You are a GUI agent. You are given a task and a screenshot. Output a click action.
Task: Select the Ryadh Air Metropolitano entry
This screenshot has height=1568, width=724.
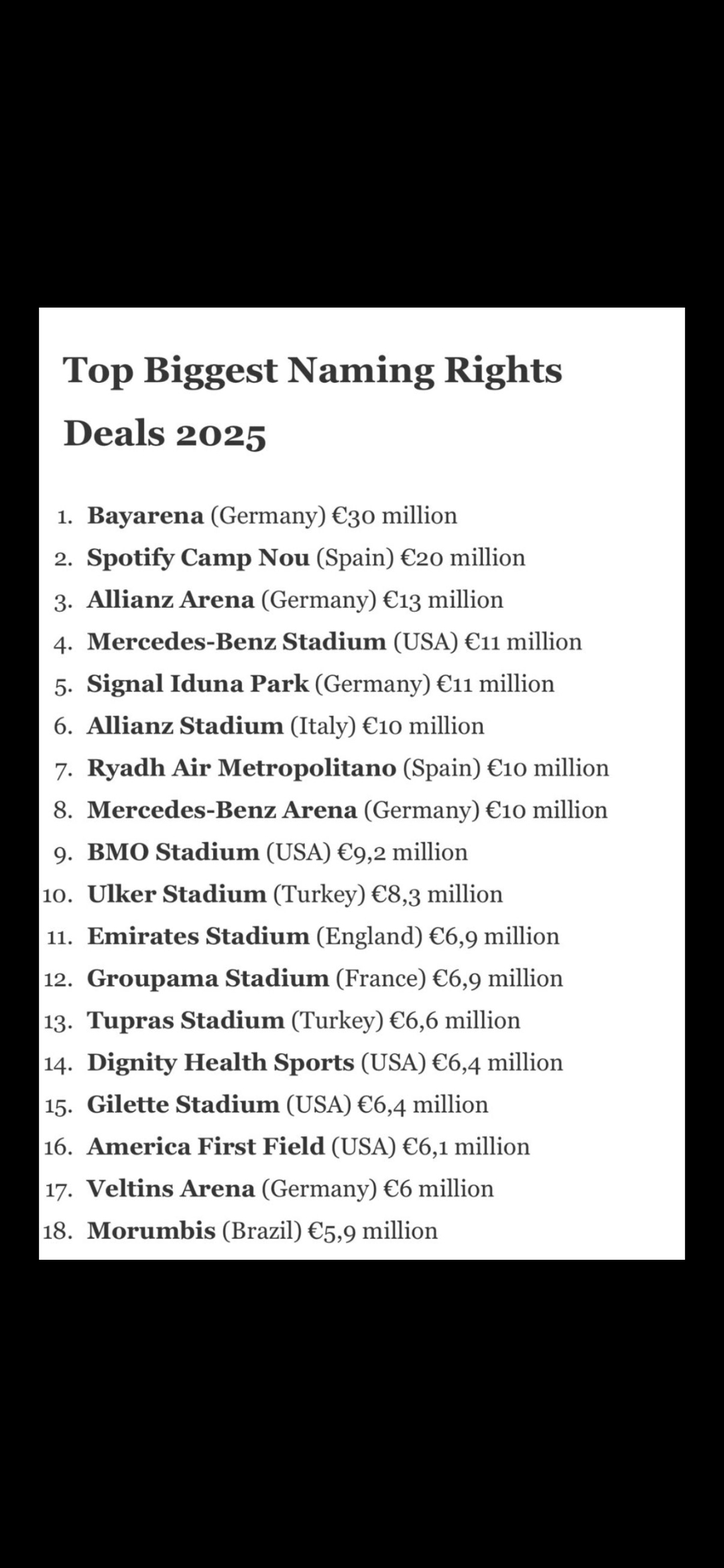coord(241,768)
